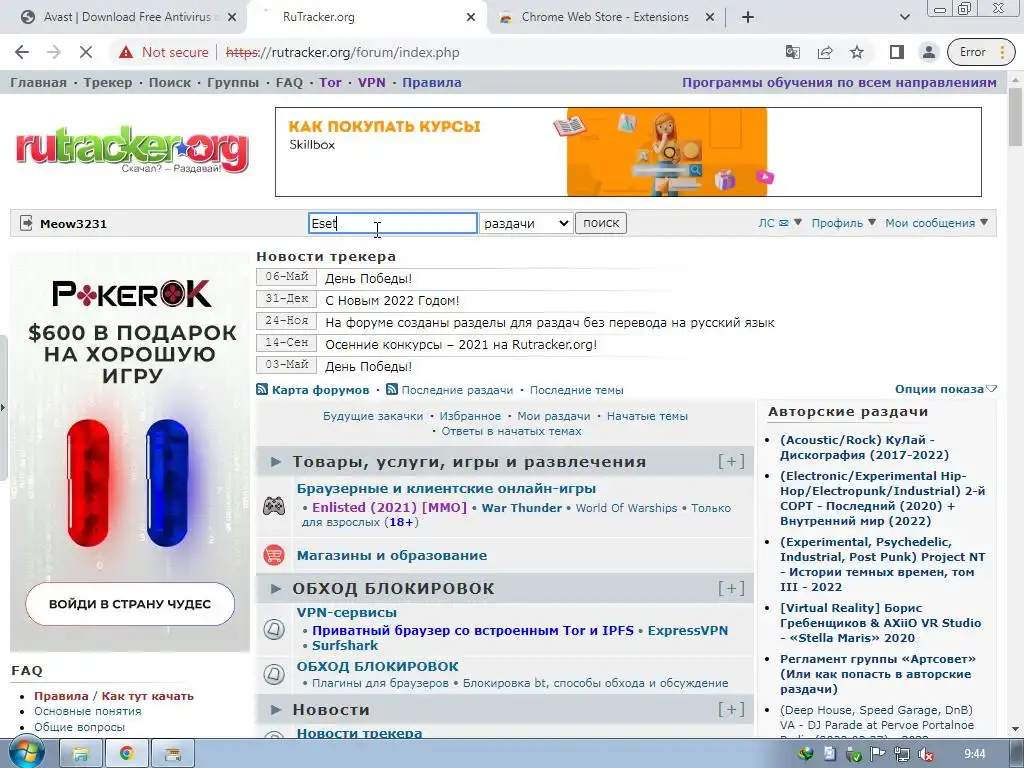This screenshot has width=1024, height=768.
Task: Close the RuTracker.org tab
Action: [471, 18]
